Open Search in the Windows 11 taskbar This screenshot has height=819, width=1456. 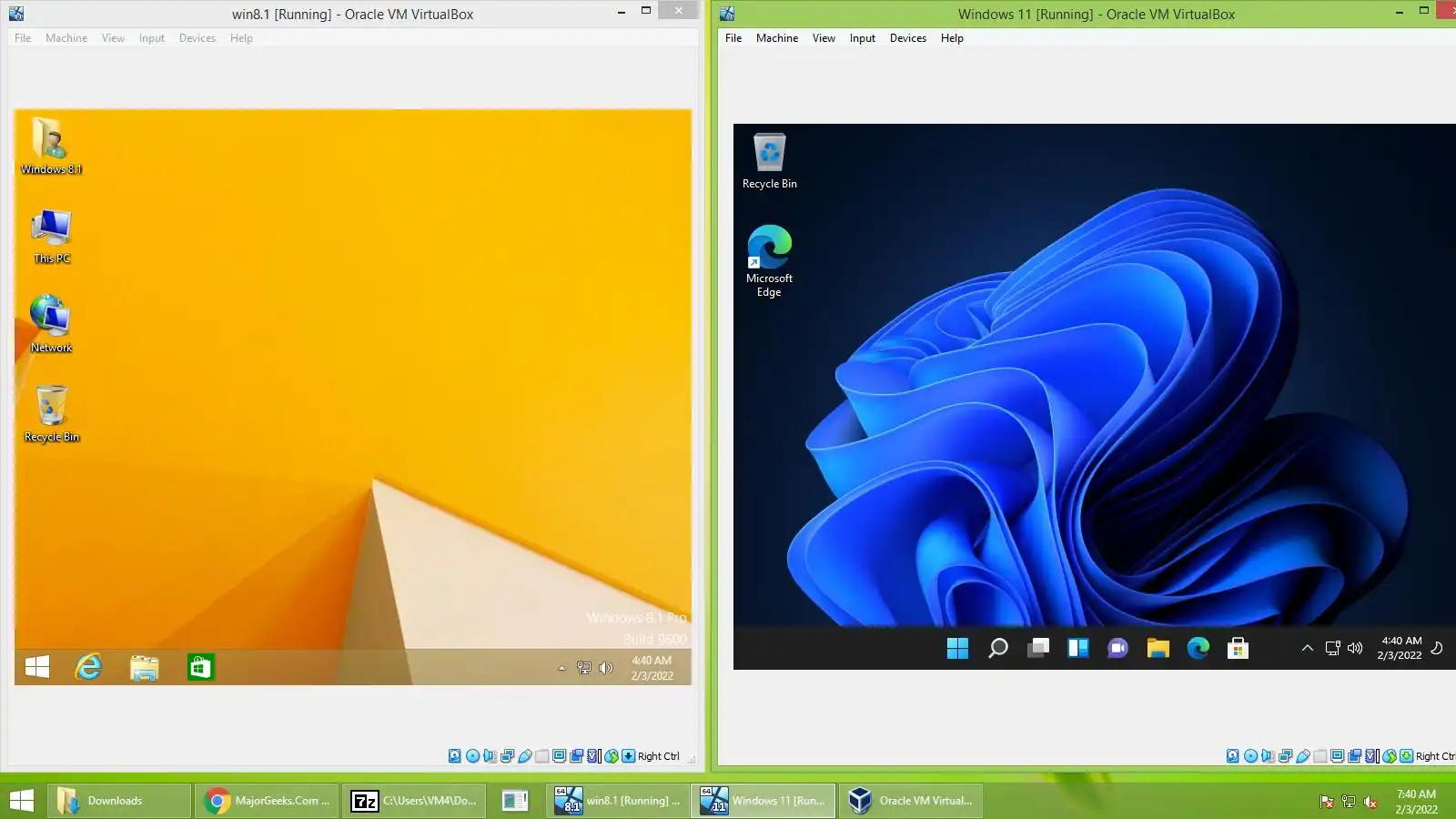pos(998,648)
